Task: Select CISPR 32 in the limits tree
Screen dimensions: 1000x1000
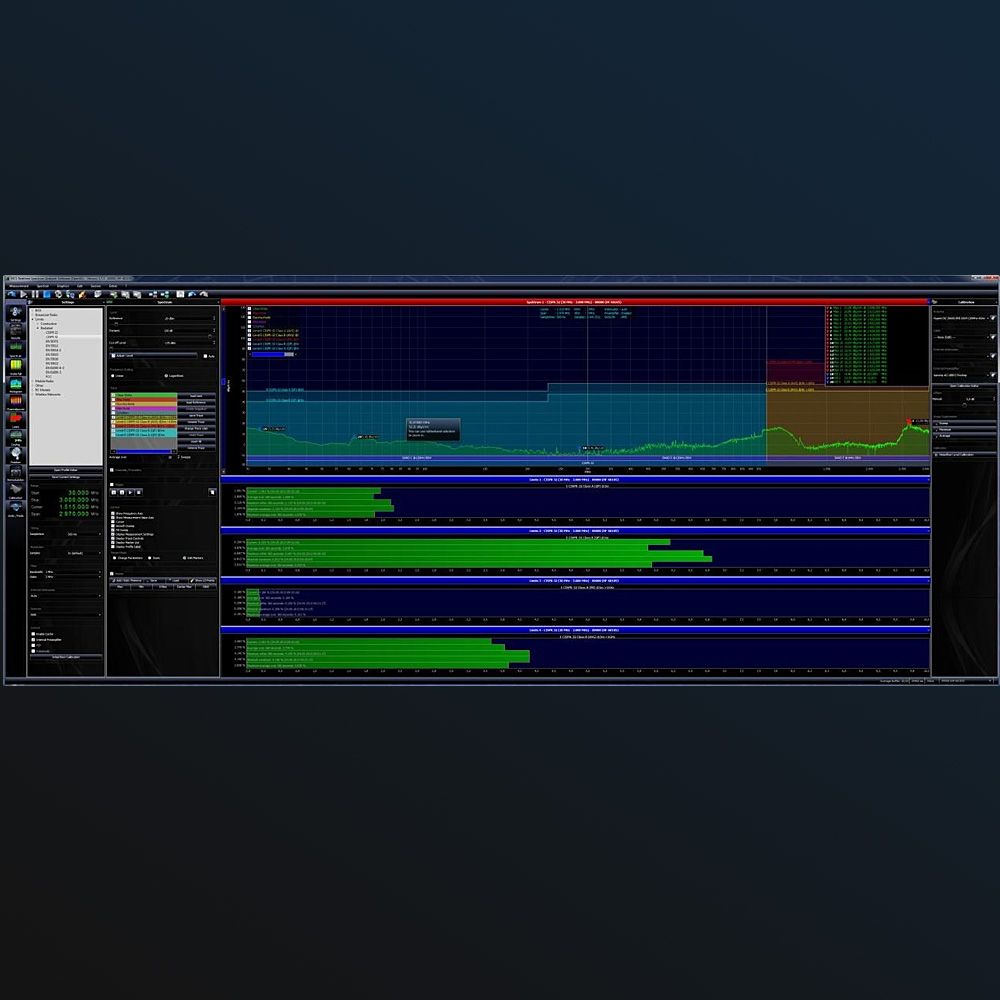Action: click(52, 338)
